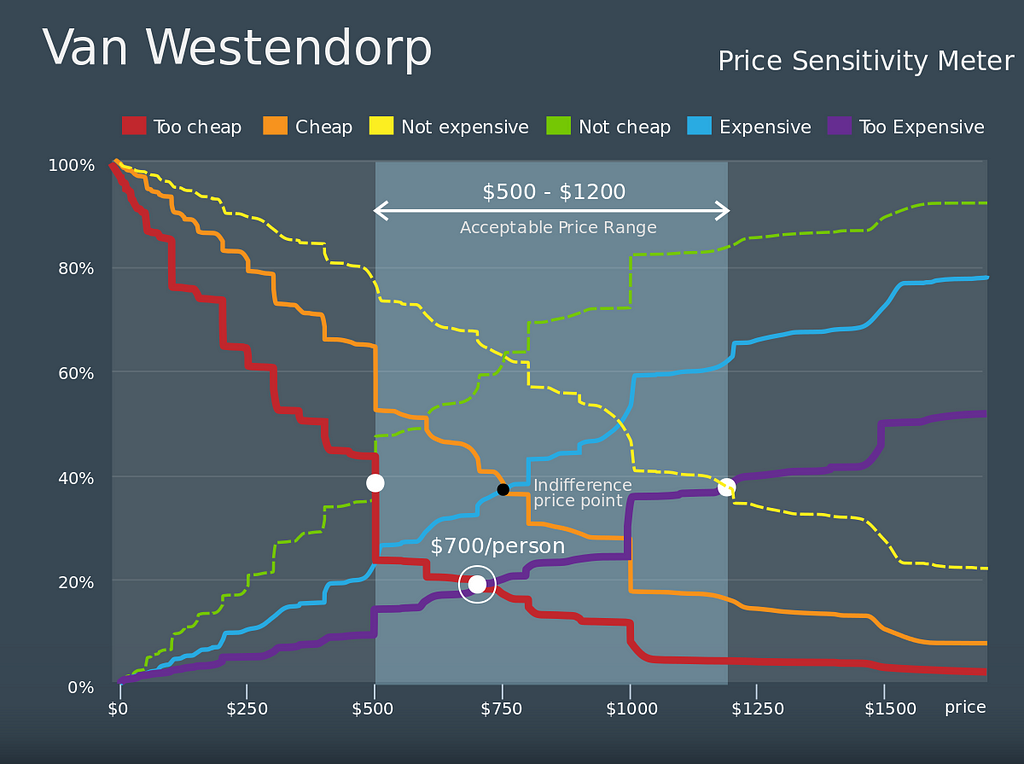The height and width of the screenshot is (765, 1024).
Task: Click the red Too cheap legend swatch
Action: tap(134, 125)
